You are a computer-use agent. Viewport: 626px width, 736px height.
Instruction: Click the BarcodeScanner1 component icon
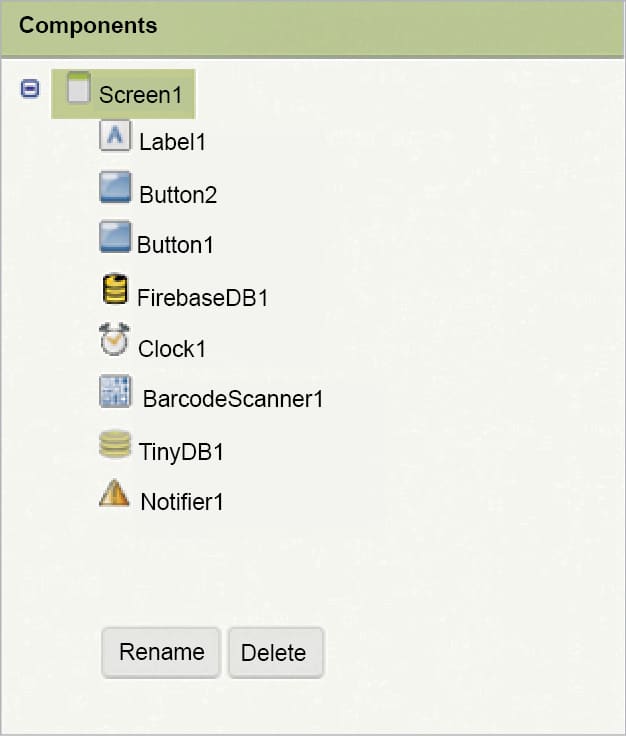coord(115,392)
